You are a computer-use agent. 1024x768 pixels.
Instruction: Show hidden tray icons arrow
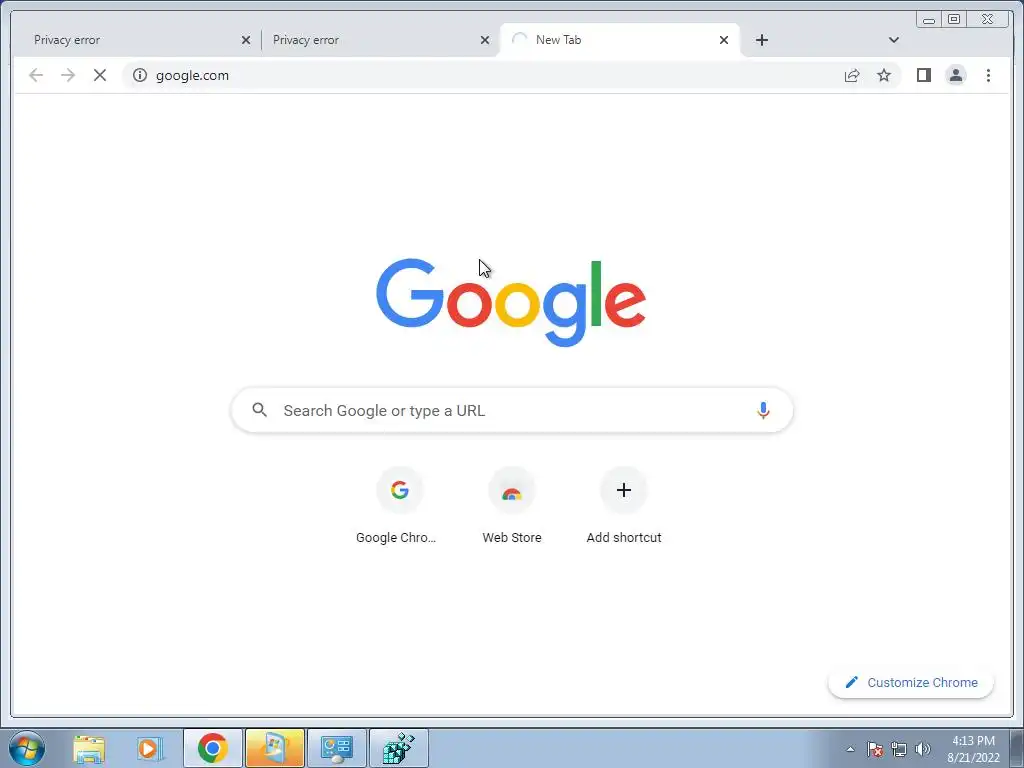(x=850, y=749)
